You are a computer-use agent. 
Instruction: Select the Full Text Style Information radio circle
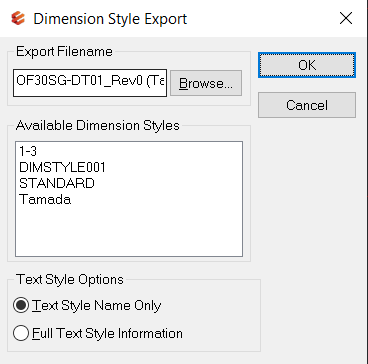21,333
